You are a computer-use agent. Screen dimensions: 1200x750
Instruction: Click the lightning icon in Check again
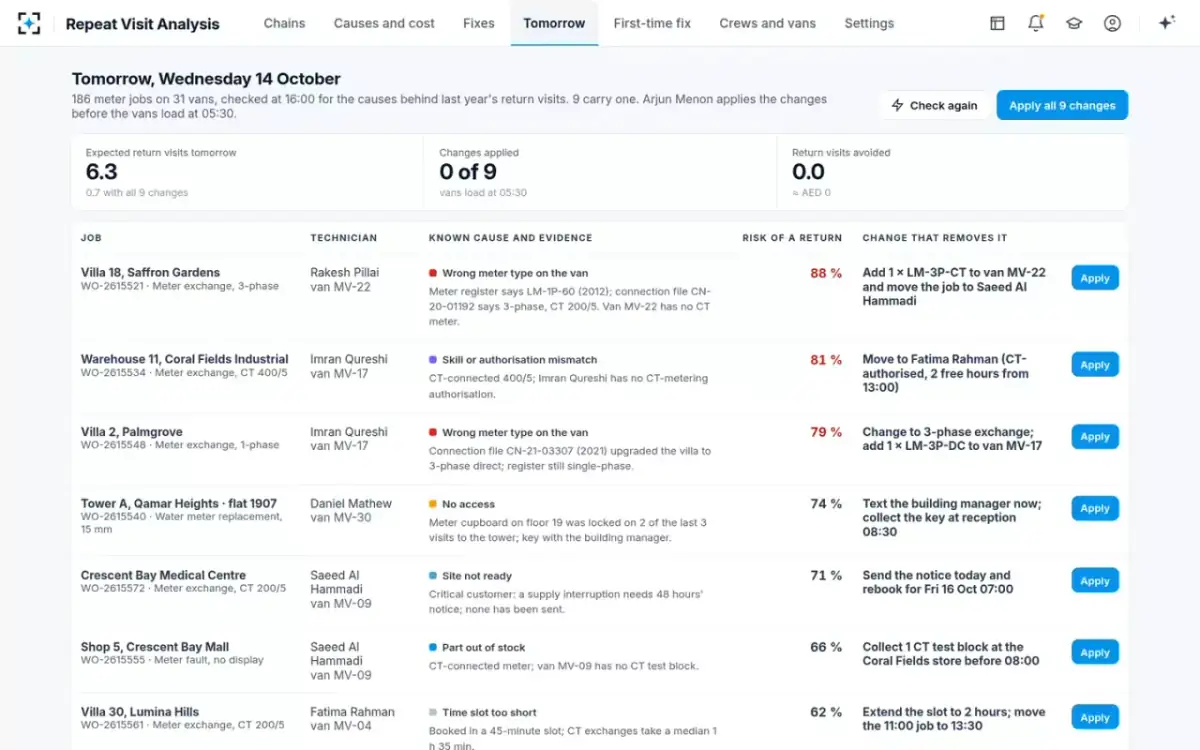pyautogui.click(x=897, y=105)
